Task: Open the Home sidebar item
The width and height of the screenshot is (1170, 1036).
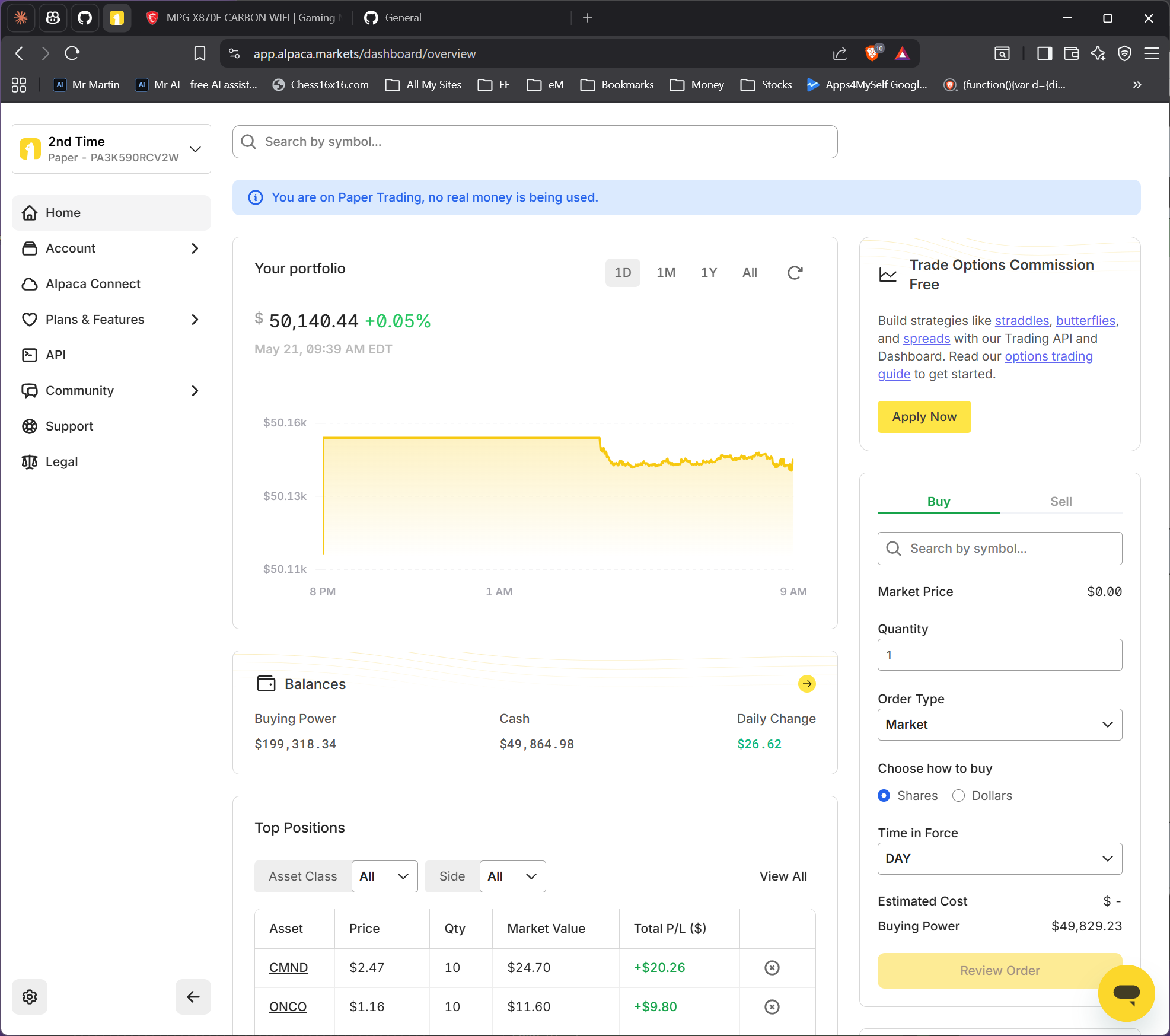Action: coord(111,213)
